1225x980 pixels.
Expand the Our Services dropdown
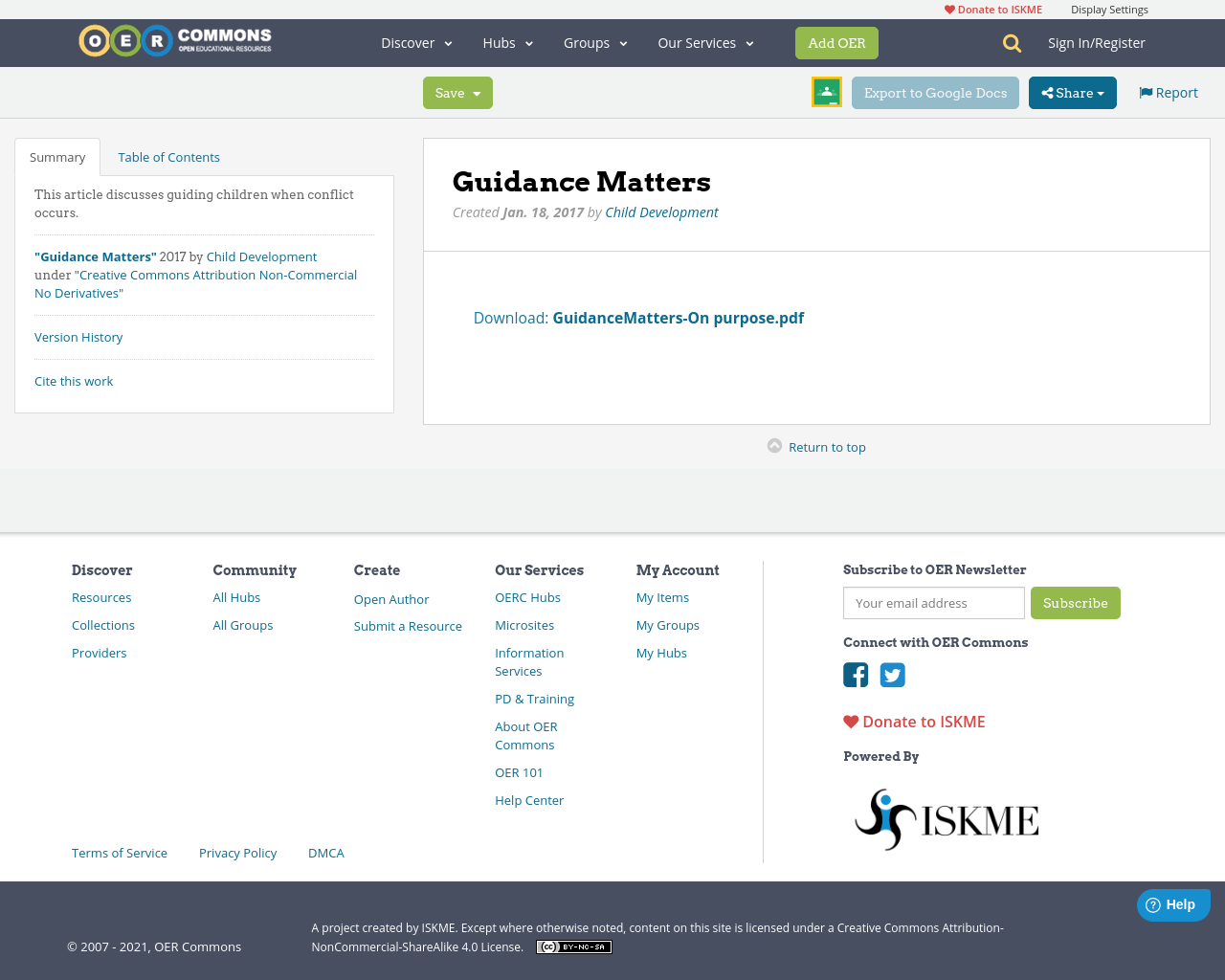[704, 42]
